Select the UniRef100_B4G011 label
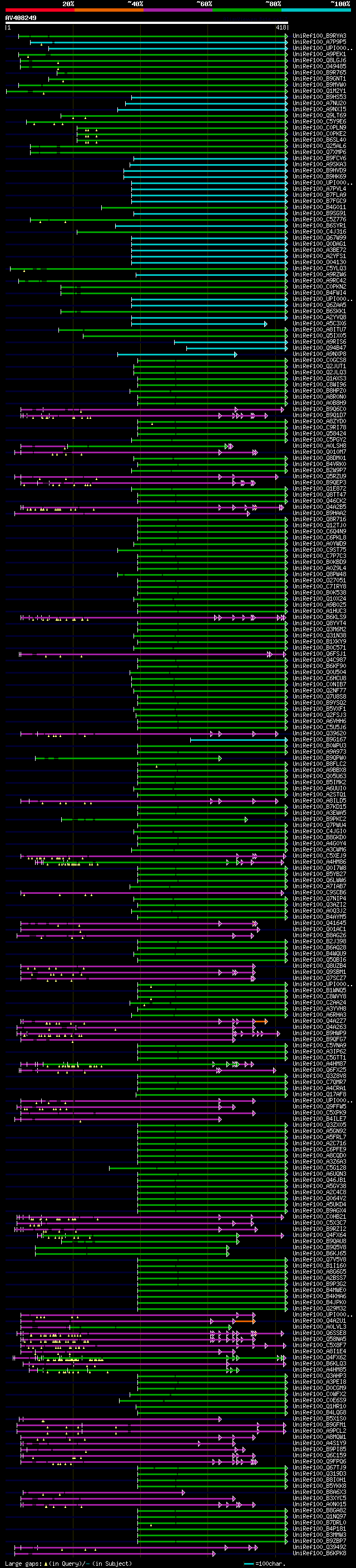 319,207
